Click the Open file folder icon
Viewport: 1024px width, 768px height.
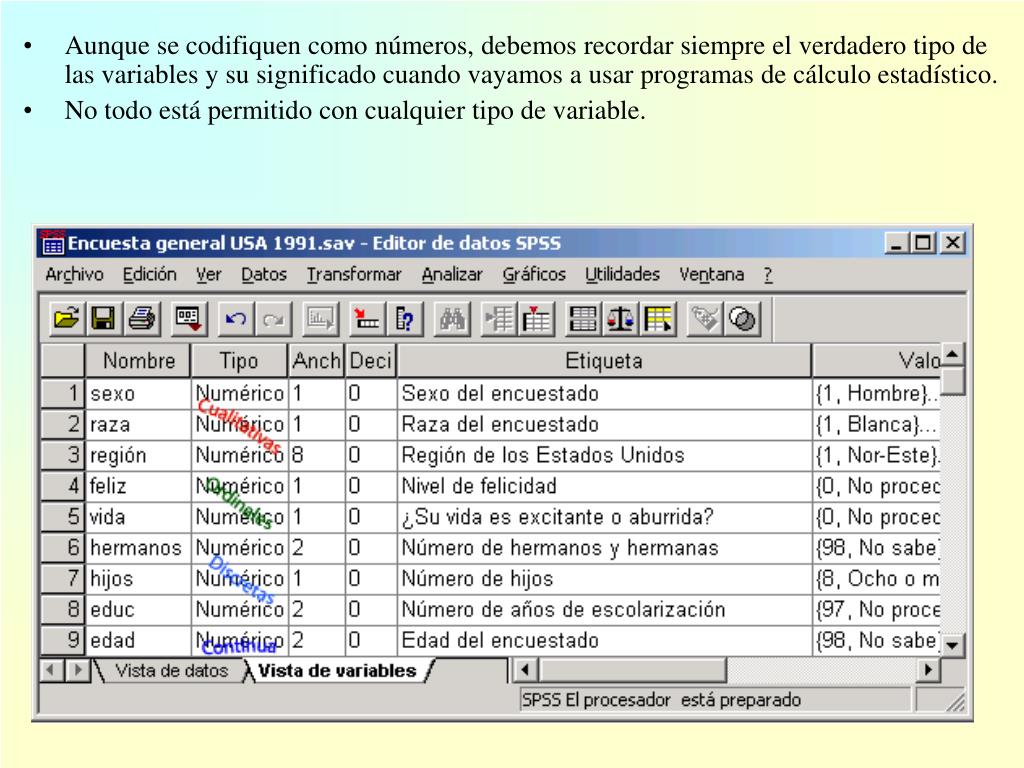[x=66, y=319]
